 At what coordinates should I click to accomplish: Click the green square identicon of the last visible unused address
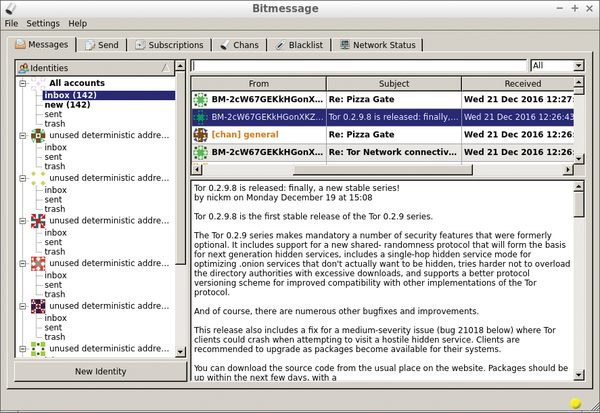click(38, 349)
